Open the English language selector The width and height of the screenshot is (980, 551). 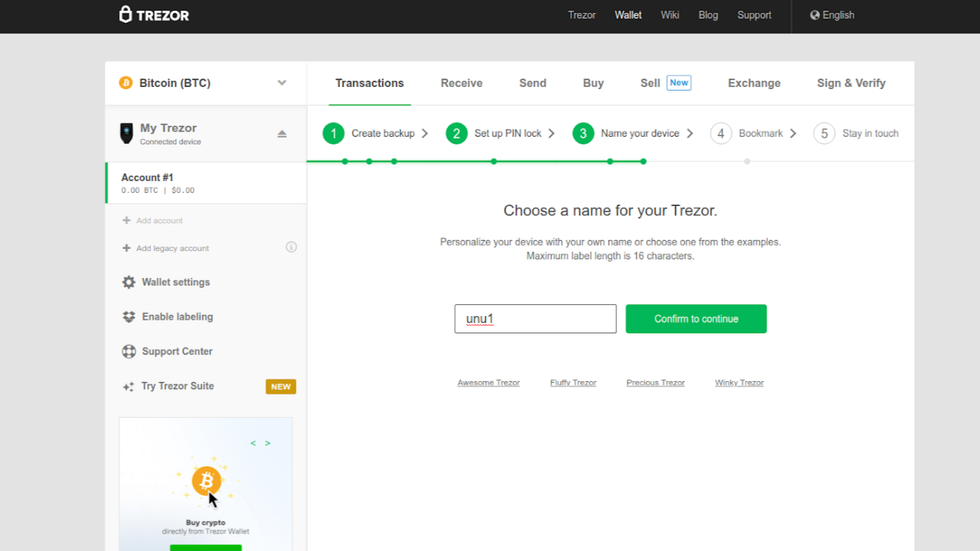pos(832,15)
